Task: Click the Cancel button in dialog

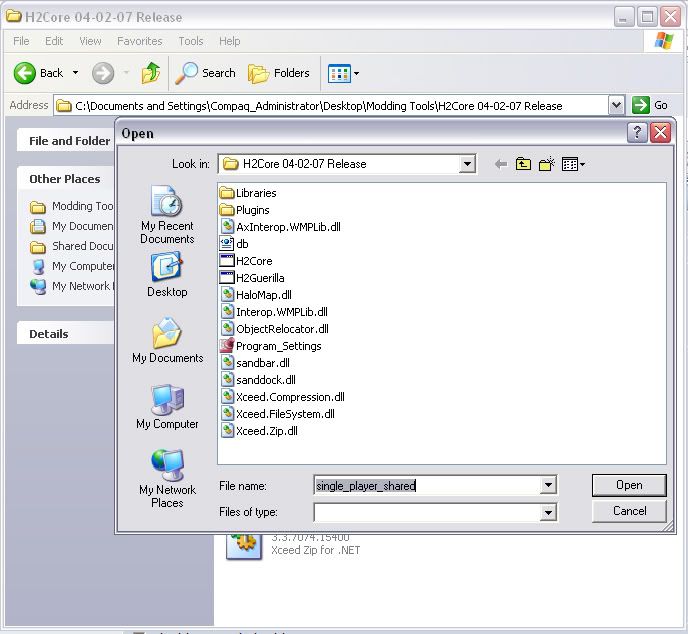Action: click(629, 511)
